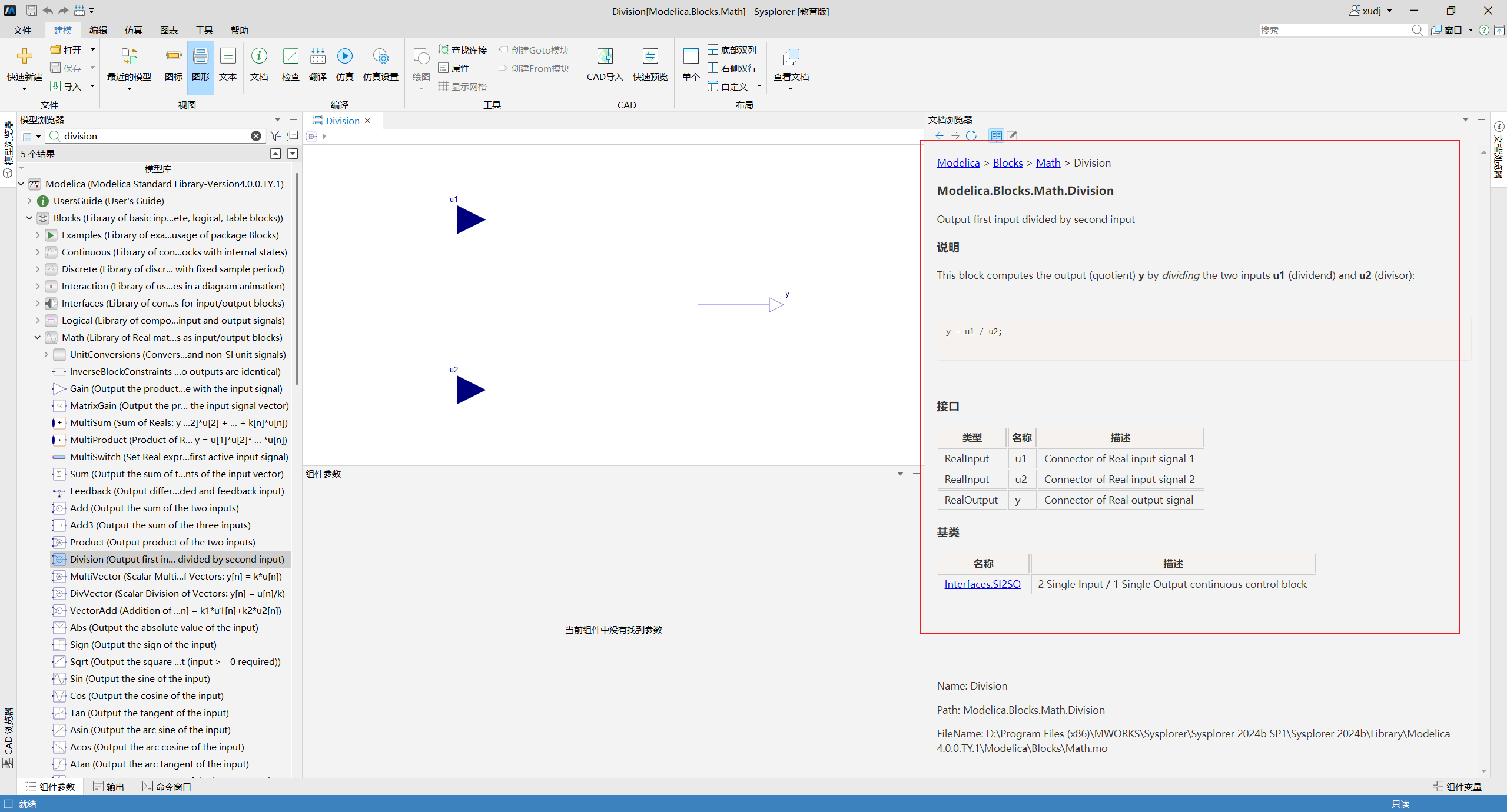
Task: Open the 自定义 layout dropdown
Action: point(759,86)
